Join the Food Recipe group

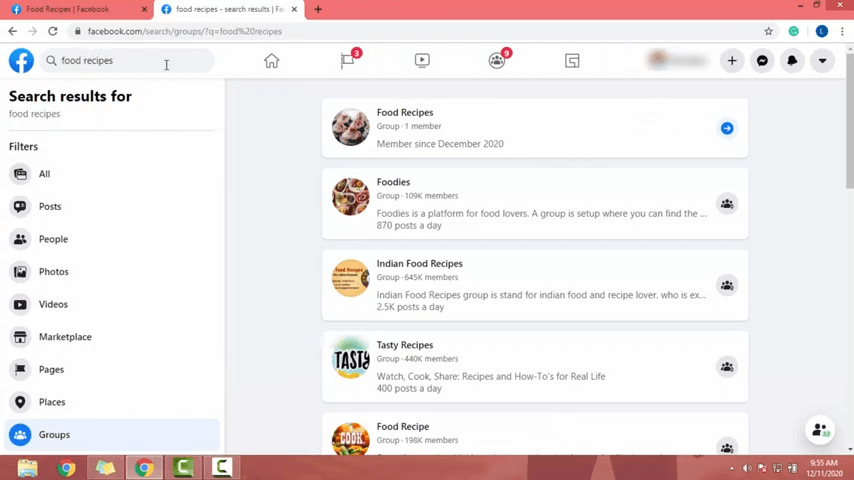(727, 448)
